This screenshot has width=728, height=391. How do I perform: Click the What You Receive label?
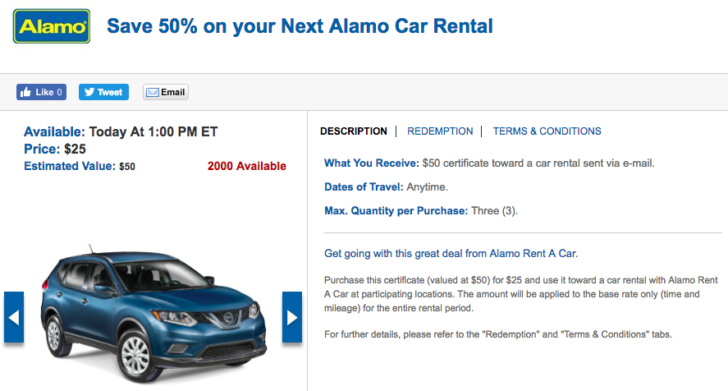pyautogui.click(x=371, y=163)
